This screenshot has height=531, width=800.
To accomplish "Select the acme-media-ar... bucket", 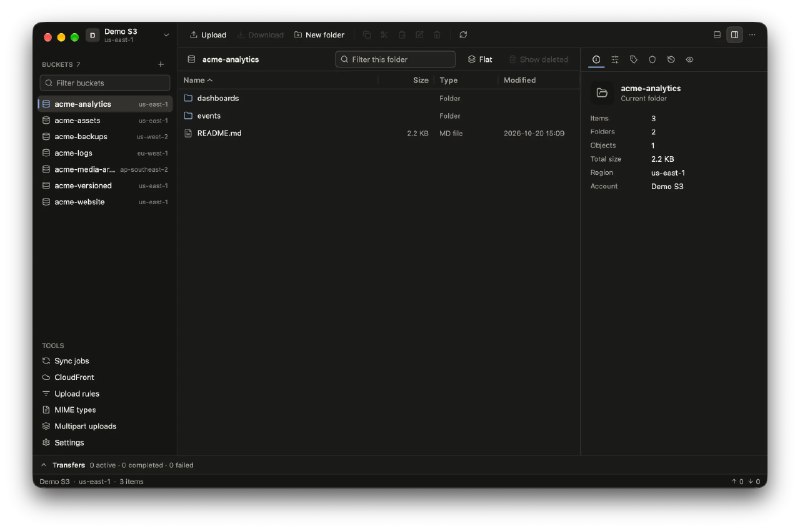I will (x=105, y=169).
